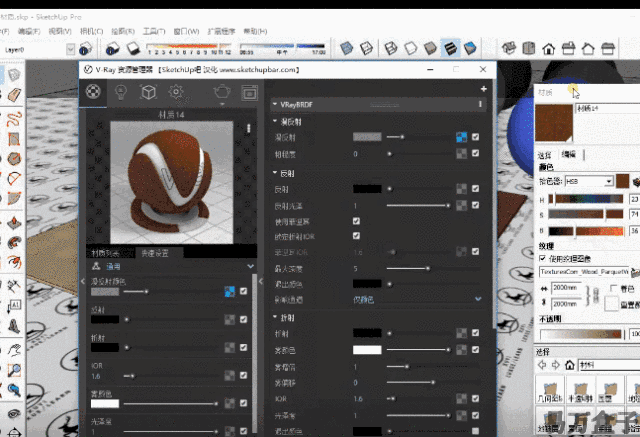Click the 材质列表 tab button

(107, 253)
